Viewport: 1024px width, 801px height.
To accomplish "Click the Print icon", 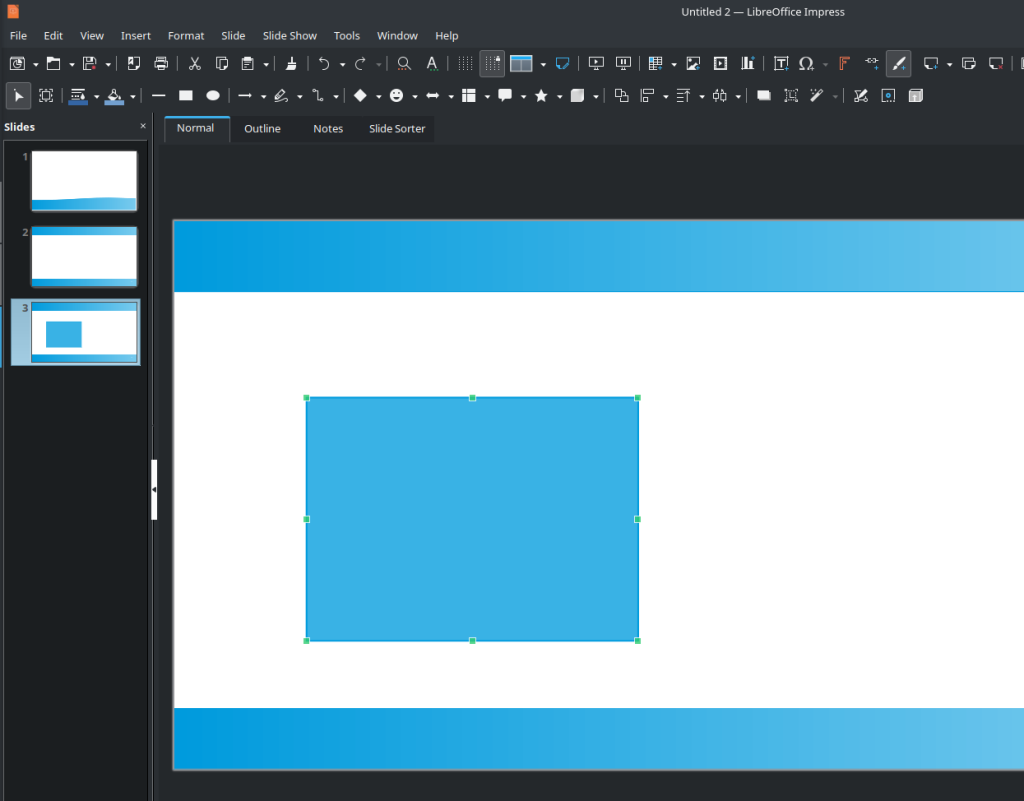I will click(x=161, y=64).
